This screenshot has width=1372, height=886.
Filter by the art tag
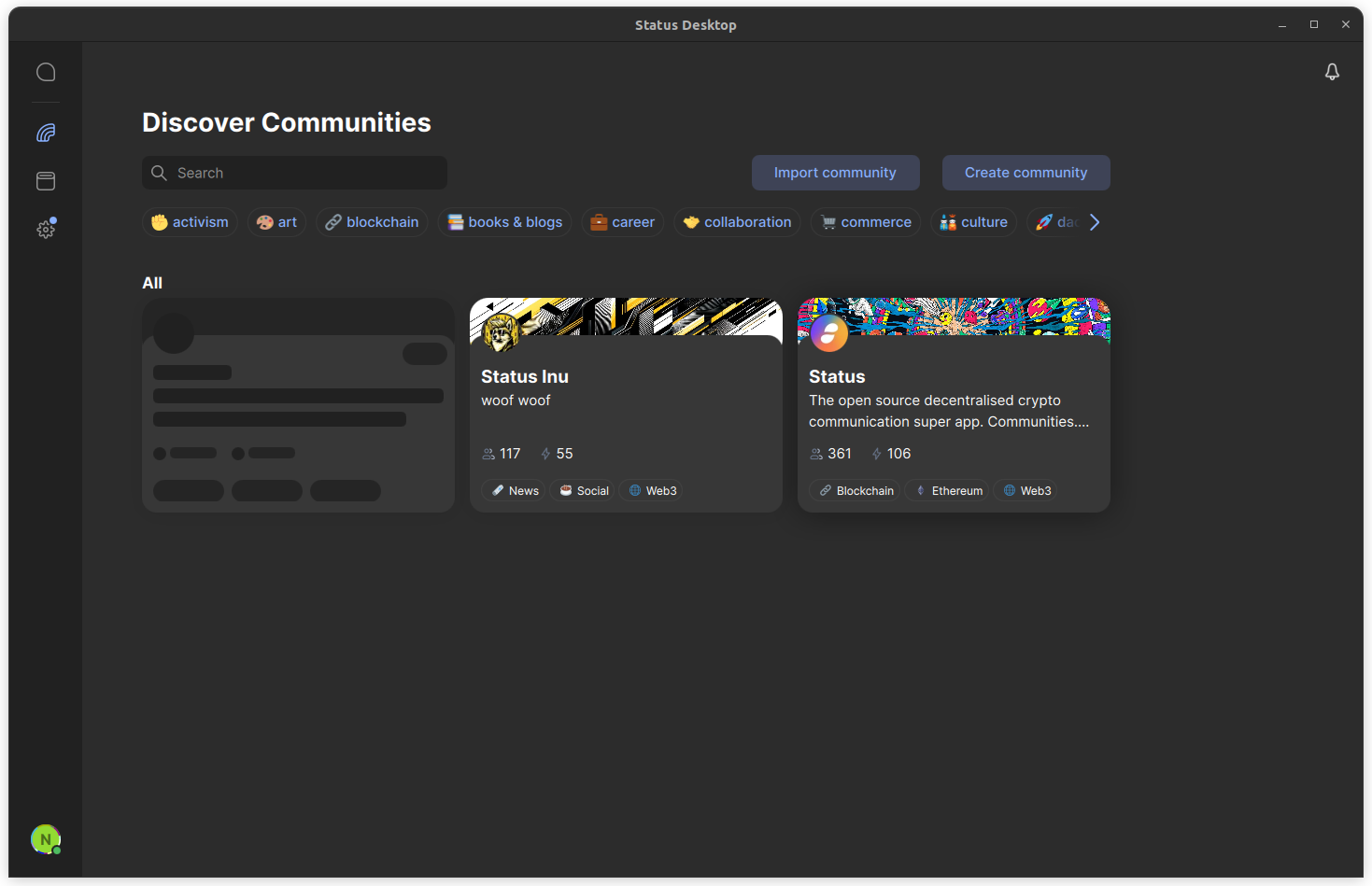(x=276, y=222)
